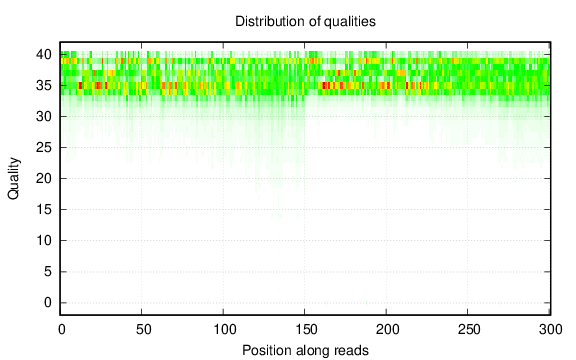
Task: Select the 'Position along reads' axis label
Action: (x=305, y=350)
